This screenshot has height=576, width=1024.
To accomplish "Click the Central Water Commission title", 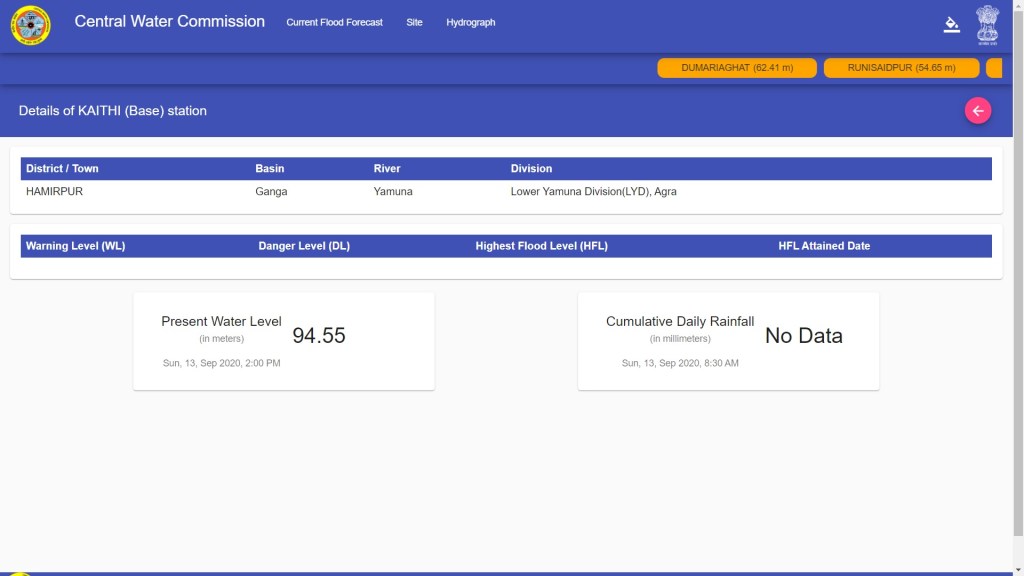I will click(x=169, y=21).
